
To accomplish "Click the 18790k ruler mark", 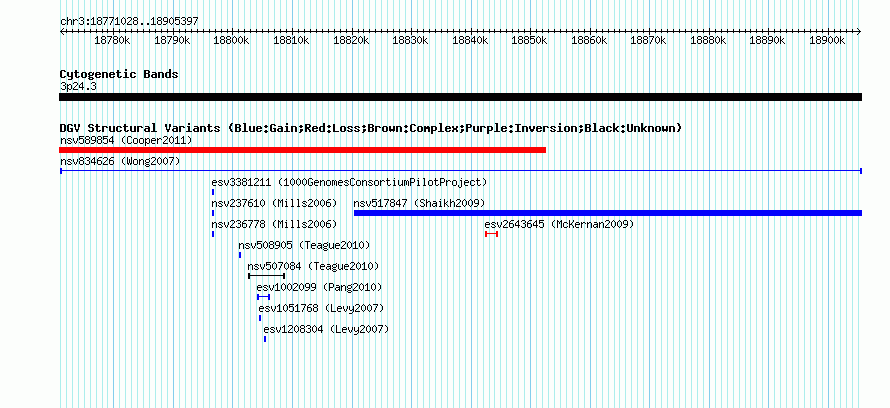I will click(171, 41).
